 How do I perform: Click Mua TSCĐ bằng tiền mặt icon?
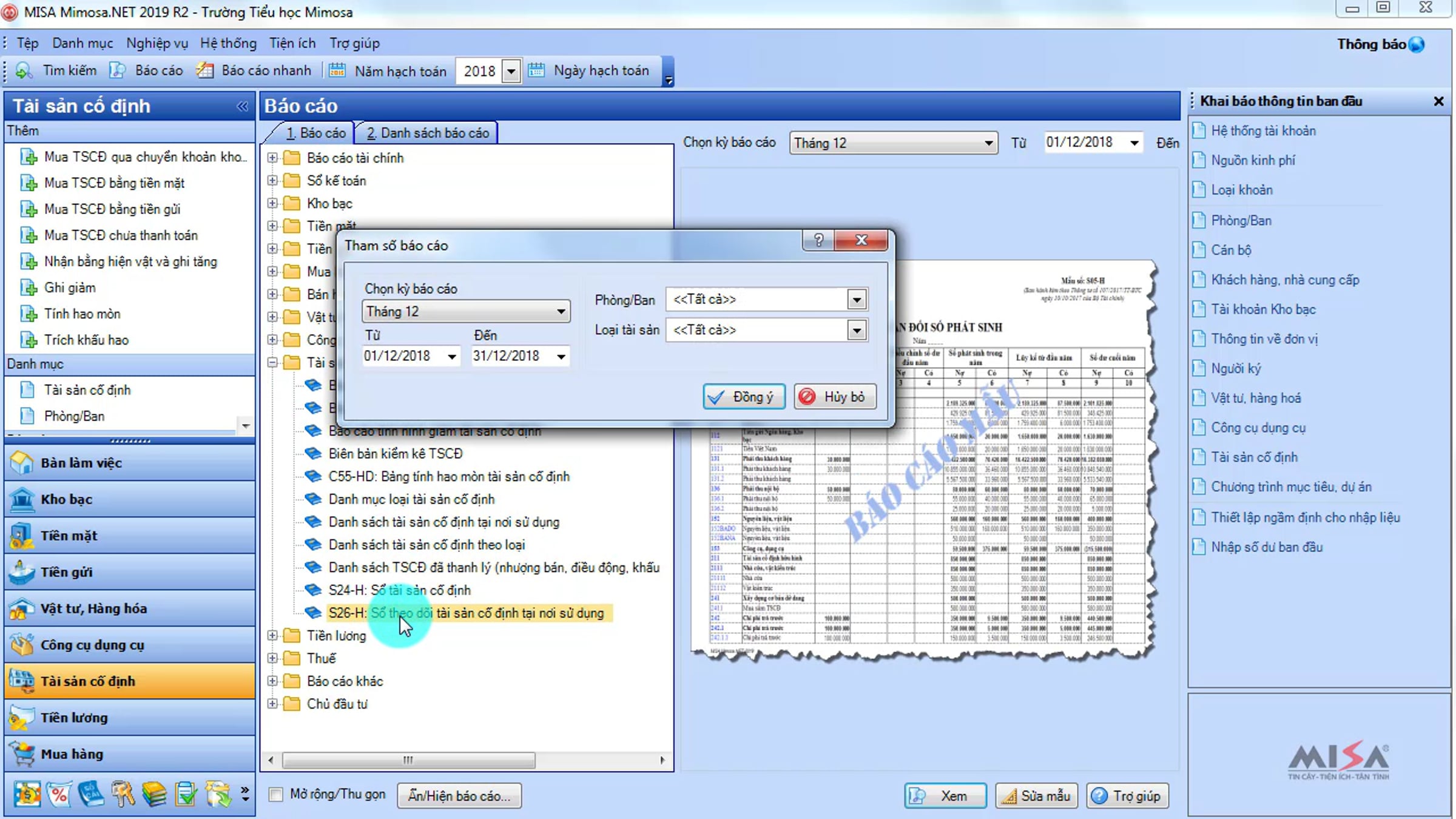pyautogui.click(x=29, y=183)
